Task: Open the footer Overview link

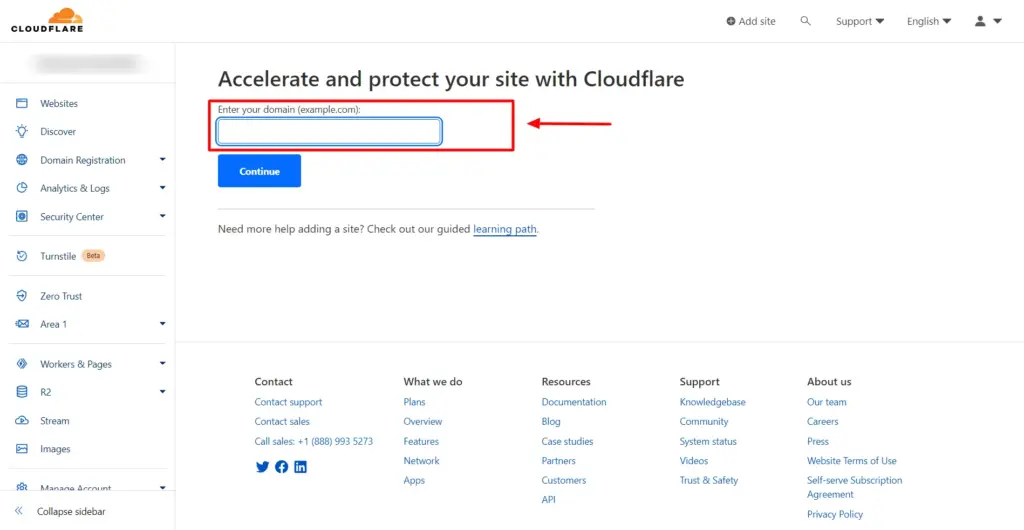Action: point(423,422)
